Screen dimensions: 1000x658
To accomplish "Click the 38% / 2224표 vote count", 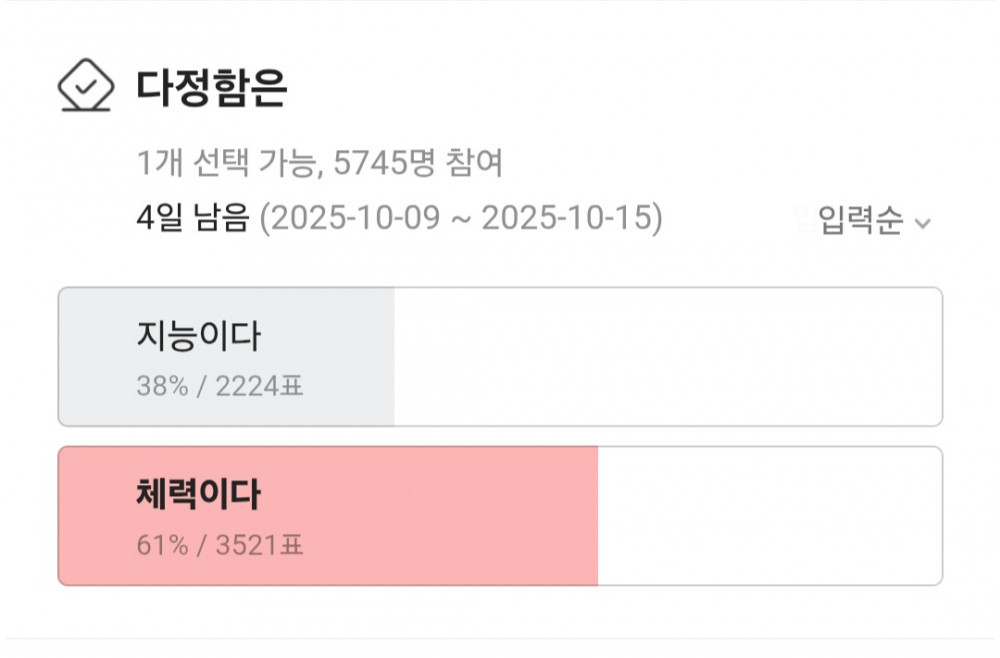I will point(220,386).
